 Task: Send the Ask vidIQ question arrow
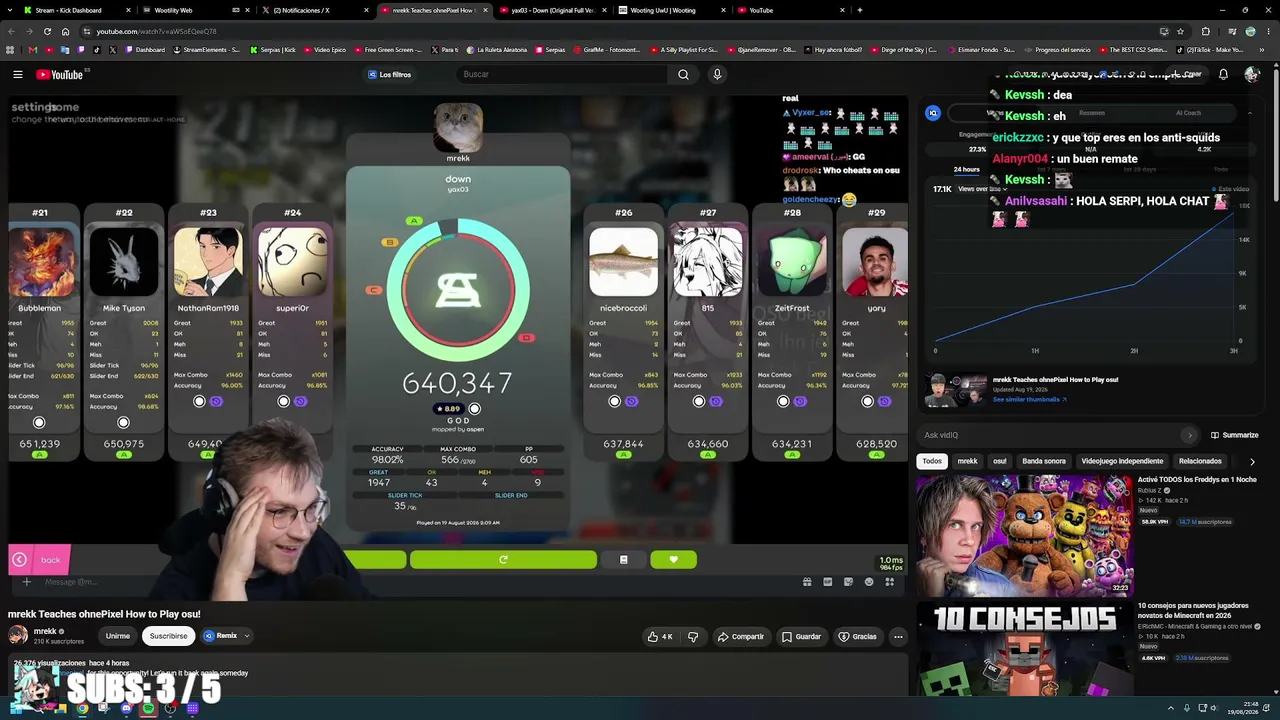[x=1189, y=435]
